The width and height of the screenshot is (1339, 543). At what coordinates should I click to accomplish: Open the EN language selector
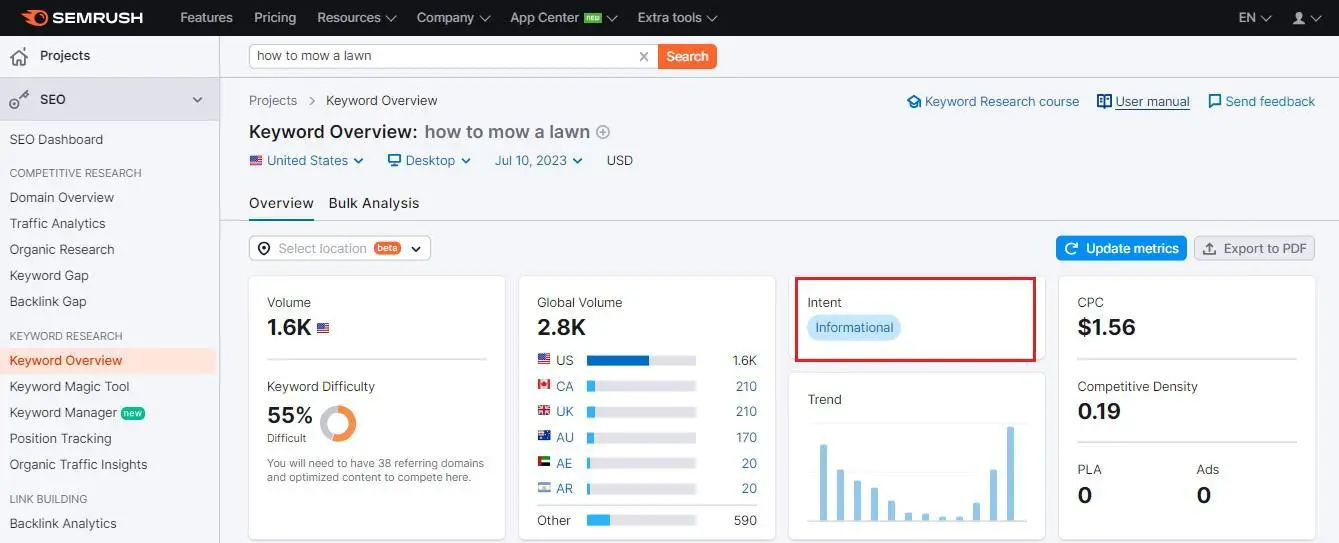tap(1254, 17)
